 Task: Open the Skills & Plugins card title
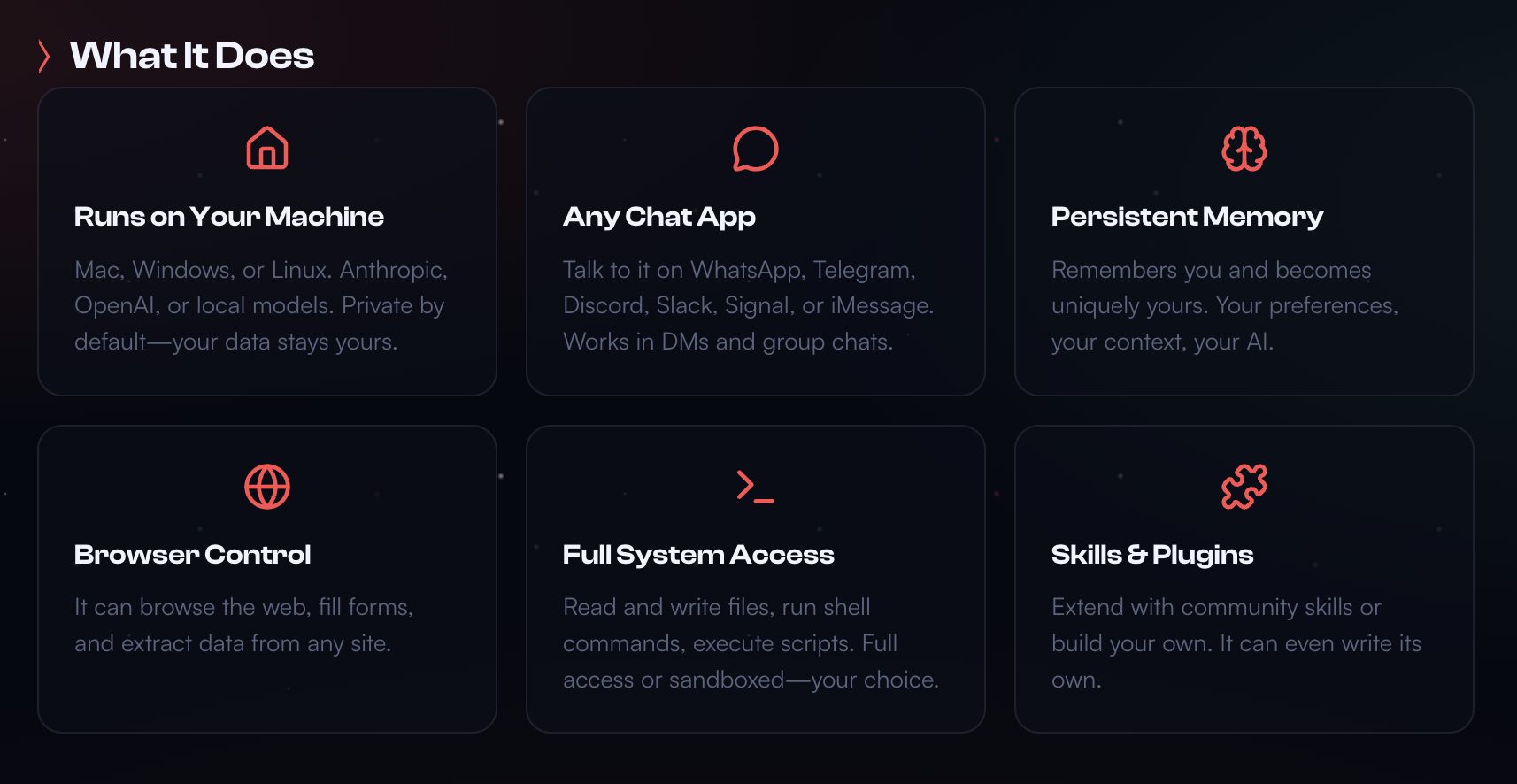coord(1152,555)
